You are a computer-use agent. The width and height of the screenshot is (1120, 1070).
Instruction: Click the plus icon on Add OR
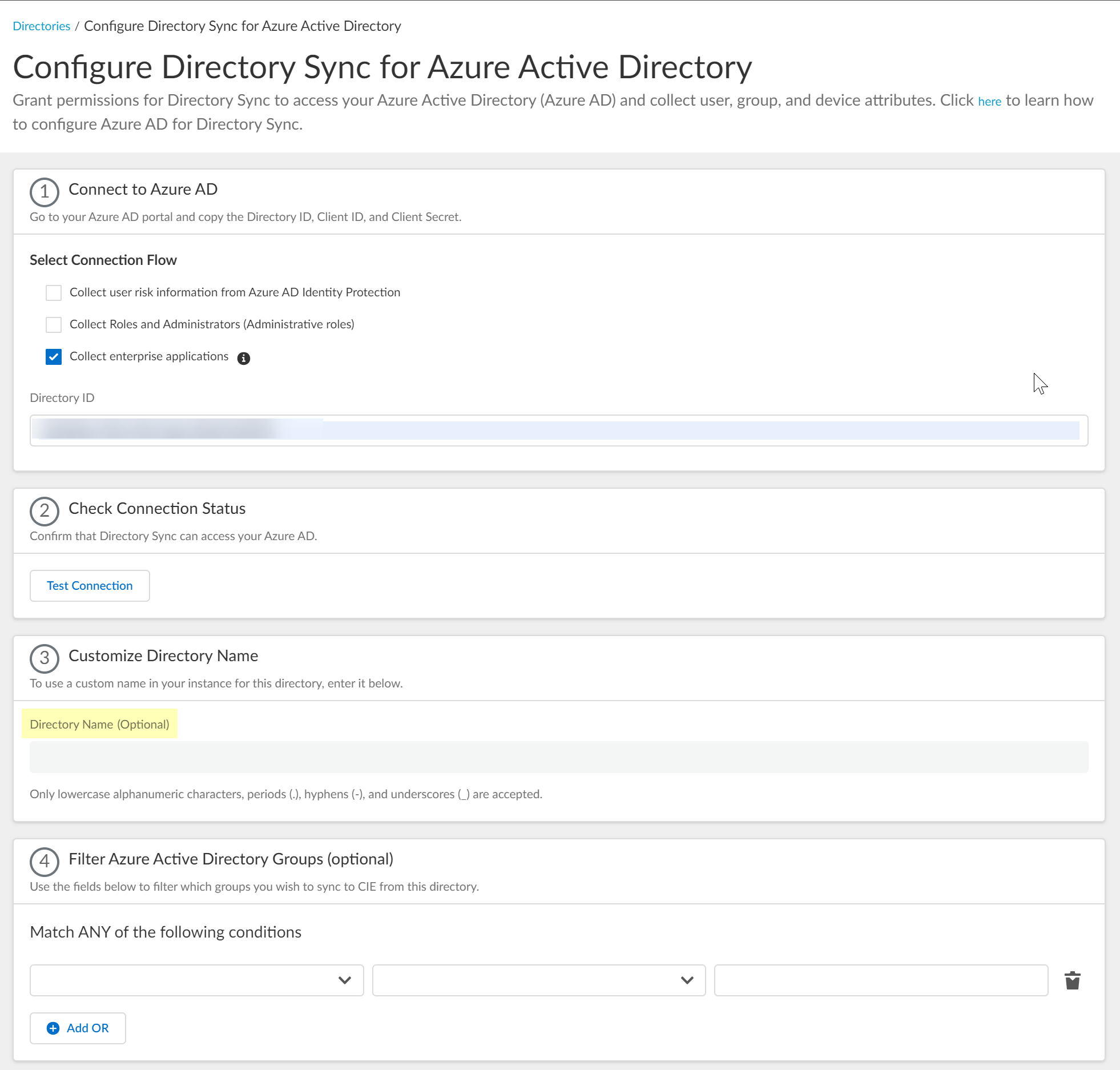[x=53, y=1028]
